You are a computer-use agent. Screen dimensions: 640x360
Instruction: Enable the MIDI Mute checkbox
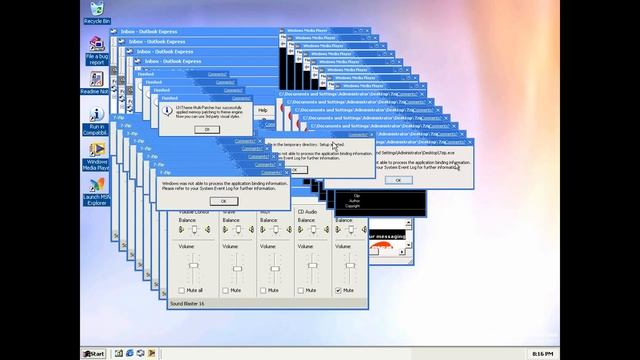(263, 290)
